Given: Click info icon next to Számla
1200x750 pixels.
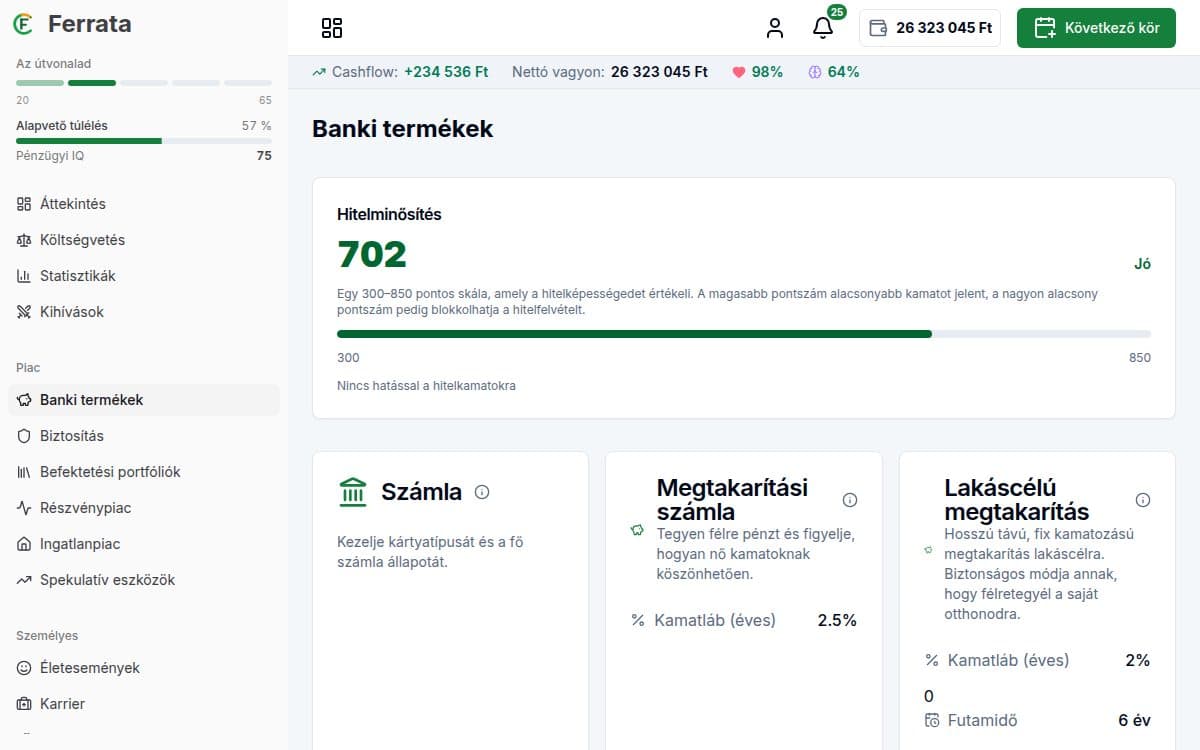Looking at the screenshot, I should pyautogui.click(x=482, y=492).
